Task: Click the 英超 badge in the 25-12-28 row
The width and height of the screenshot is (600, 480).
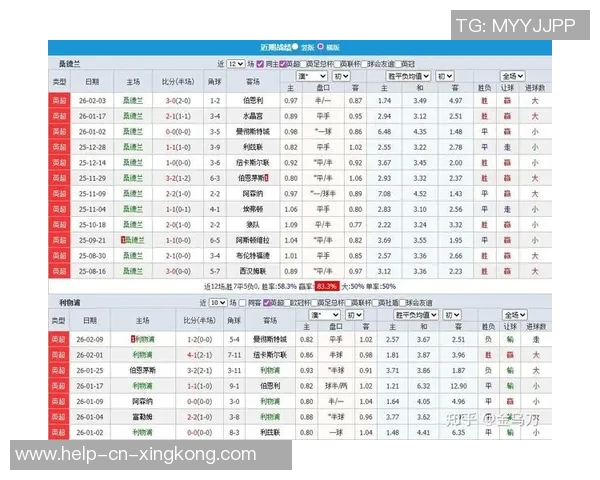Action: click(60, 147)
